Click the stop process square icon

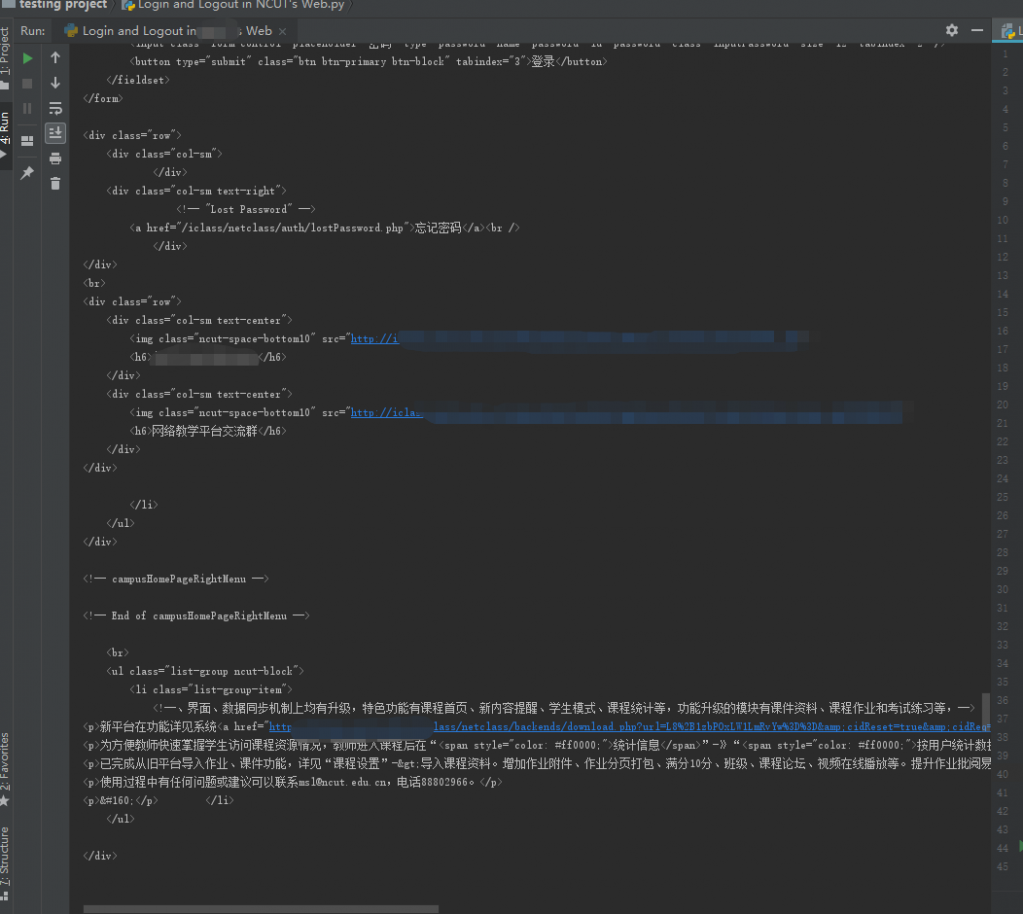(28, 84)
